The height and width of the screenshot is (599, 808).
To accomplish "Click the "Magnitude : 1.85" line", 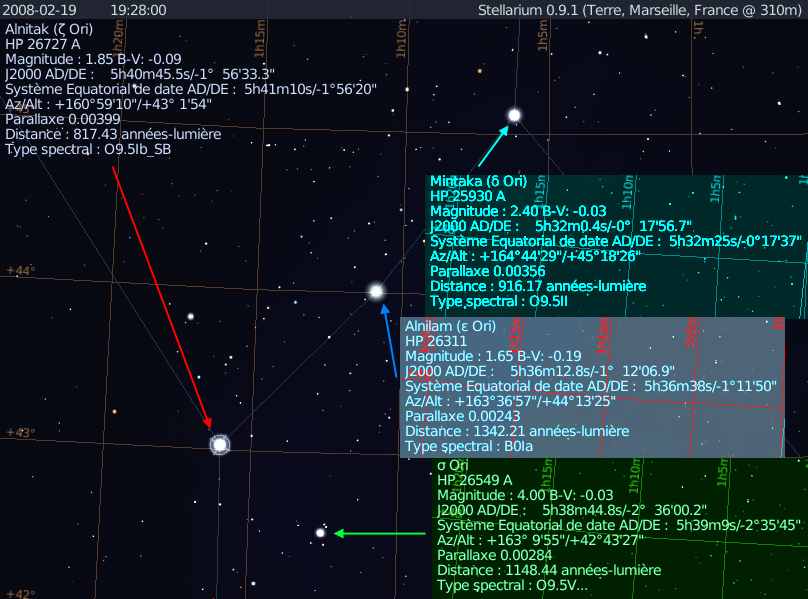I will coord(93,59).
